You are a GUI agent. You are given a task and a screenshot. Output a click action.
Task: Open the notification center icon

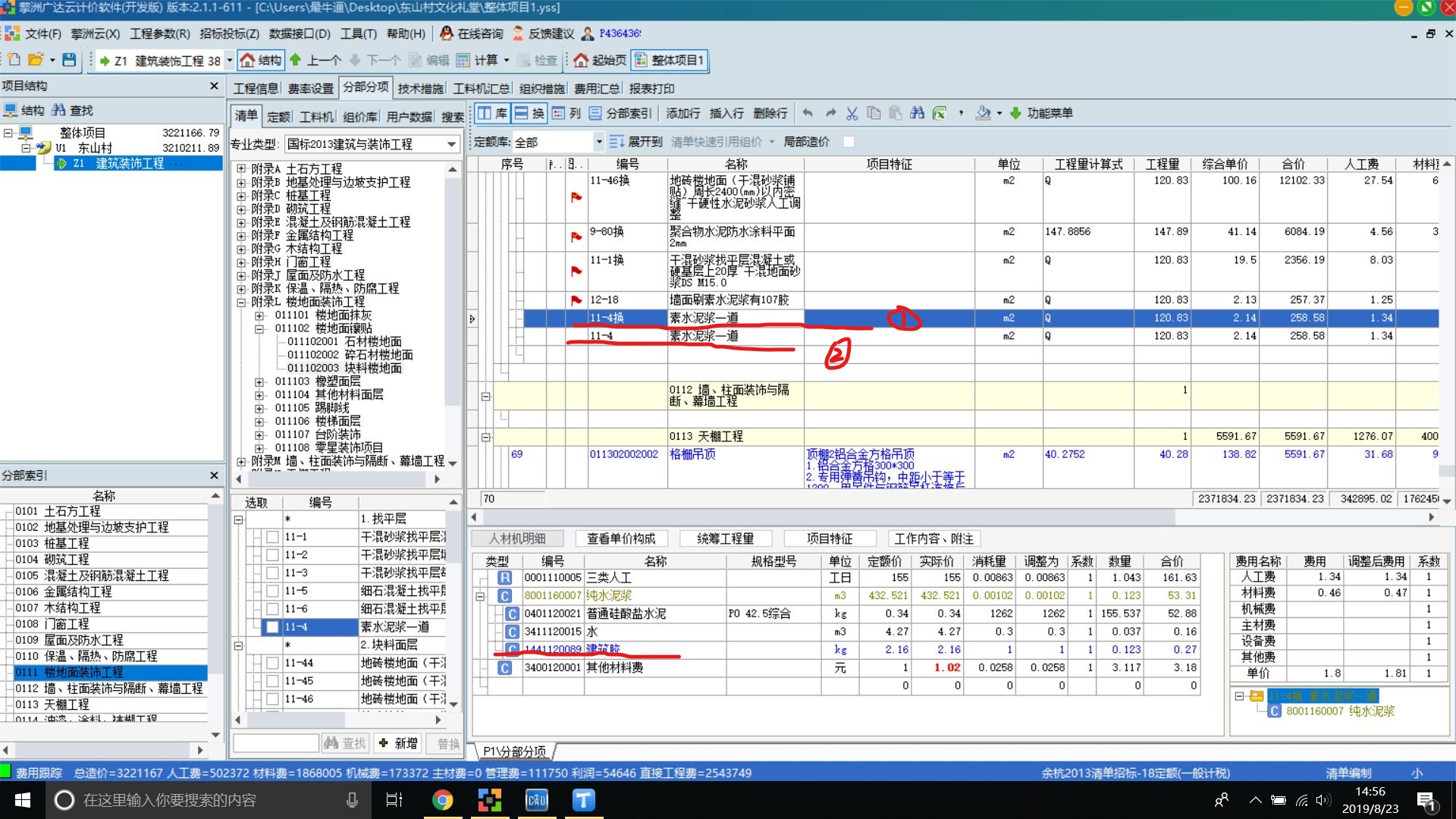[x=1426, y=801]
